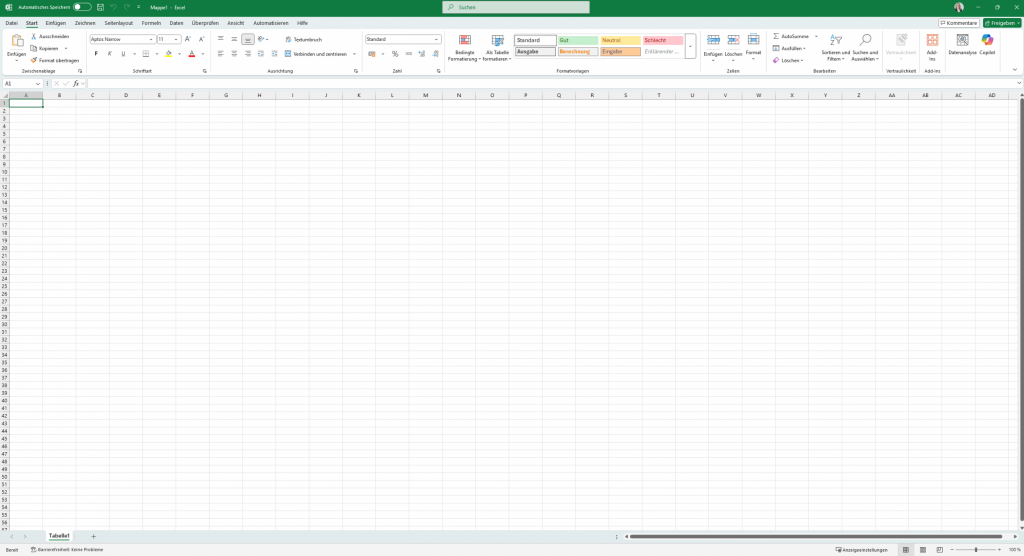Switch to the Seitenlayout tab
Screen dimensions: 1024x556
coord(118,23)
